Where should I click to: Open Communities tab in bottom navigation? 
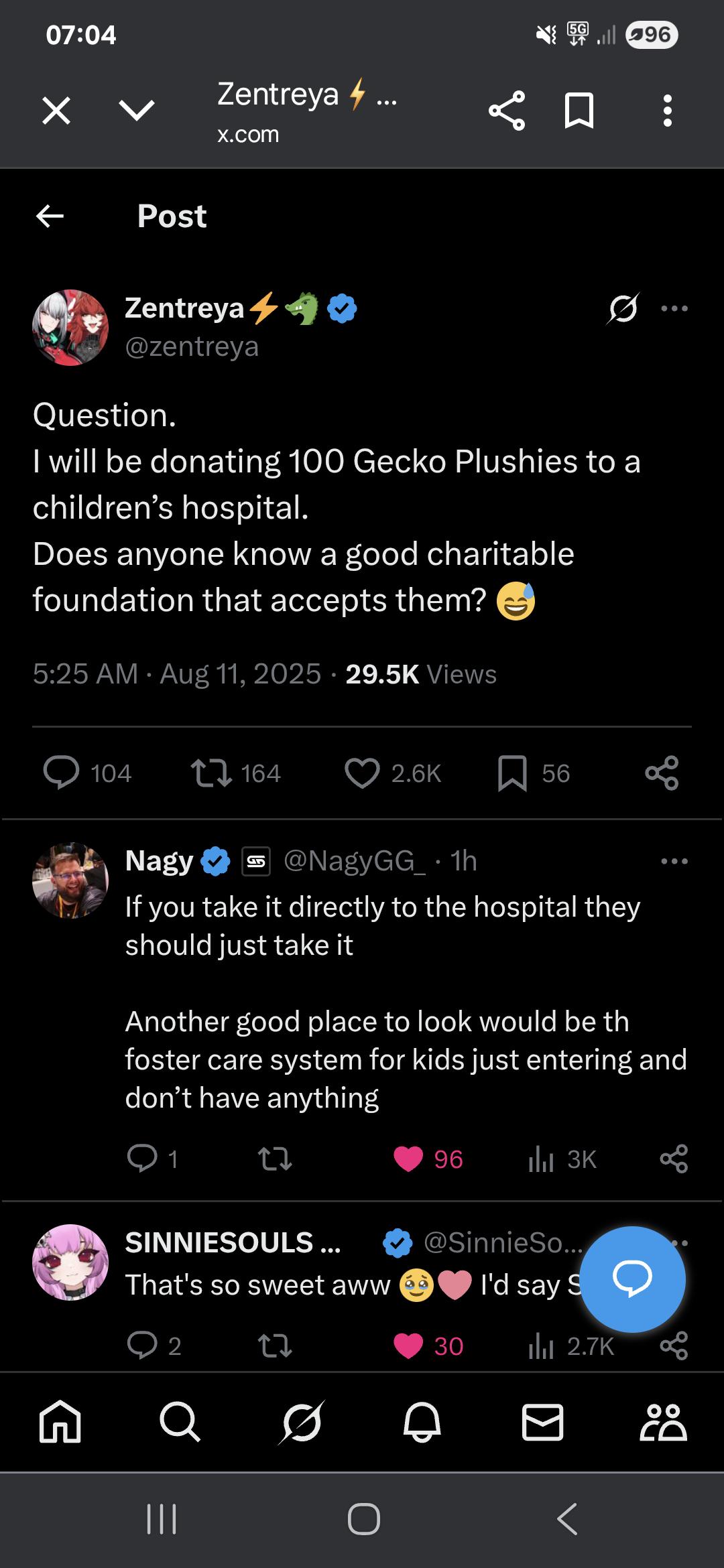coord(663,1422)
